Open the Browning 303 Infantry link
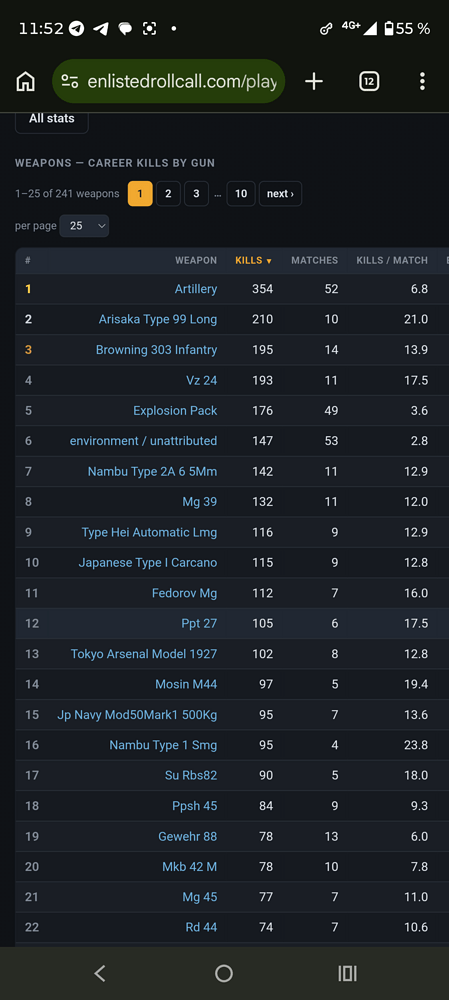The height and width of the screenshot is (1000, 449). 156,349
